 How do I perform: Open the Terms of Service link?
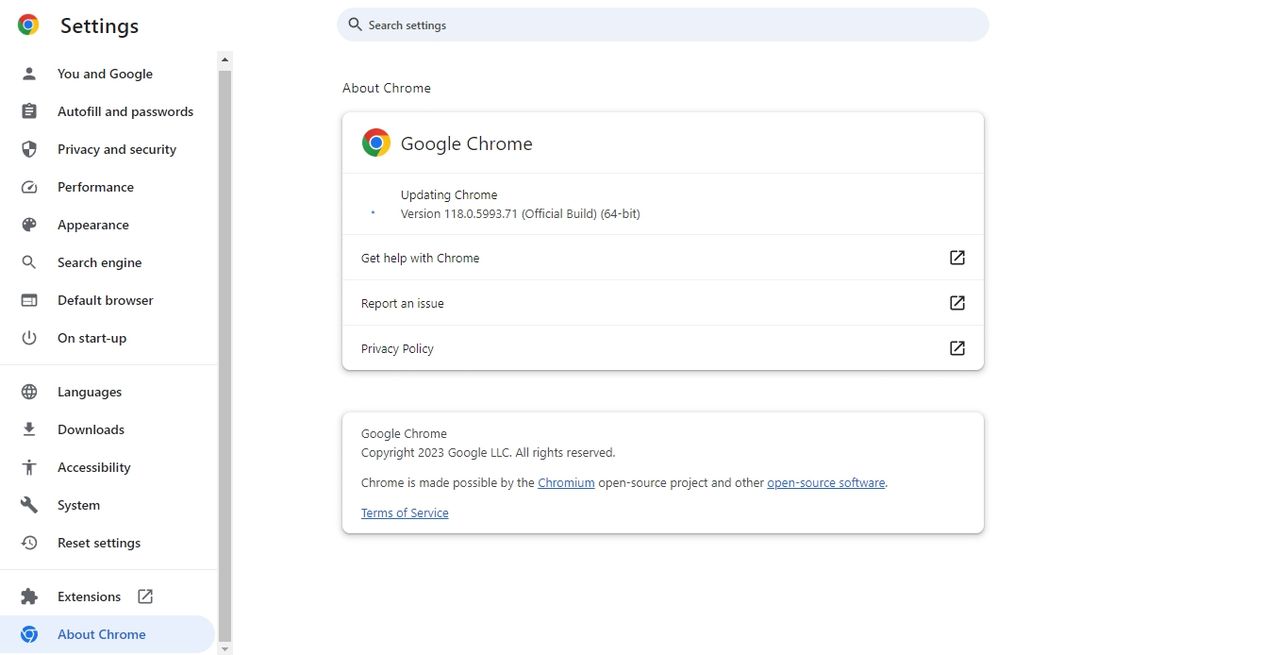(x=404, y=513)
